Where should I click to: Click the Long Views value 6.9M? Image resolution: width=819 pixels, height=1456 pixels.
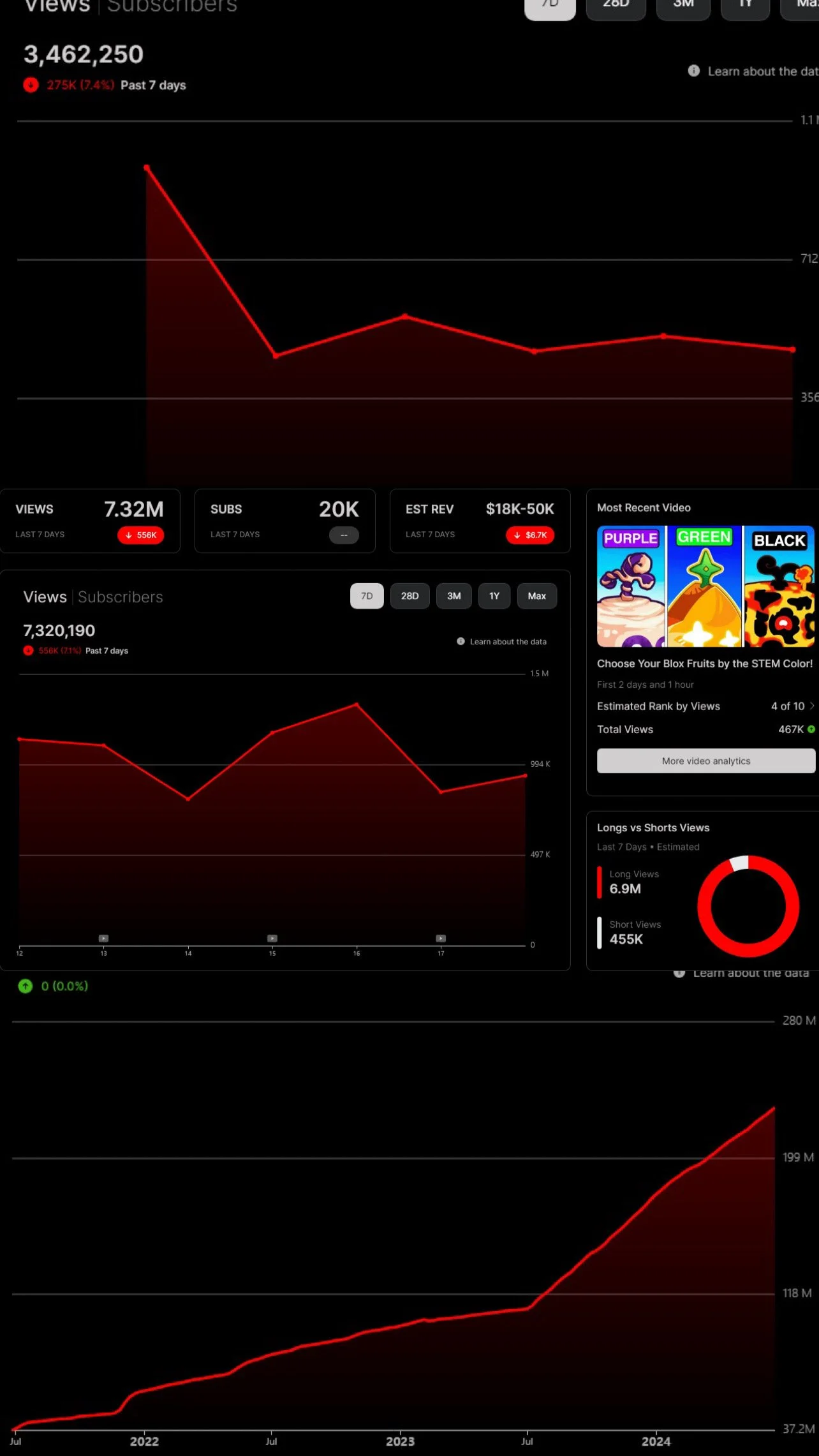pos(625,889)
